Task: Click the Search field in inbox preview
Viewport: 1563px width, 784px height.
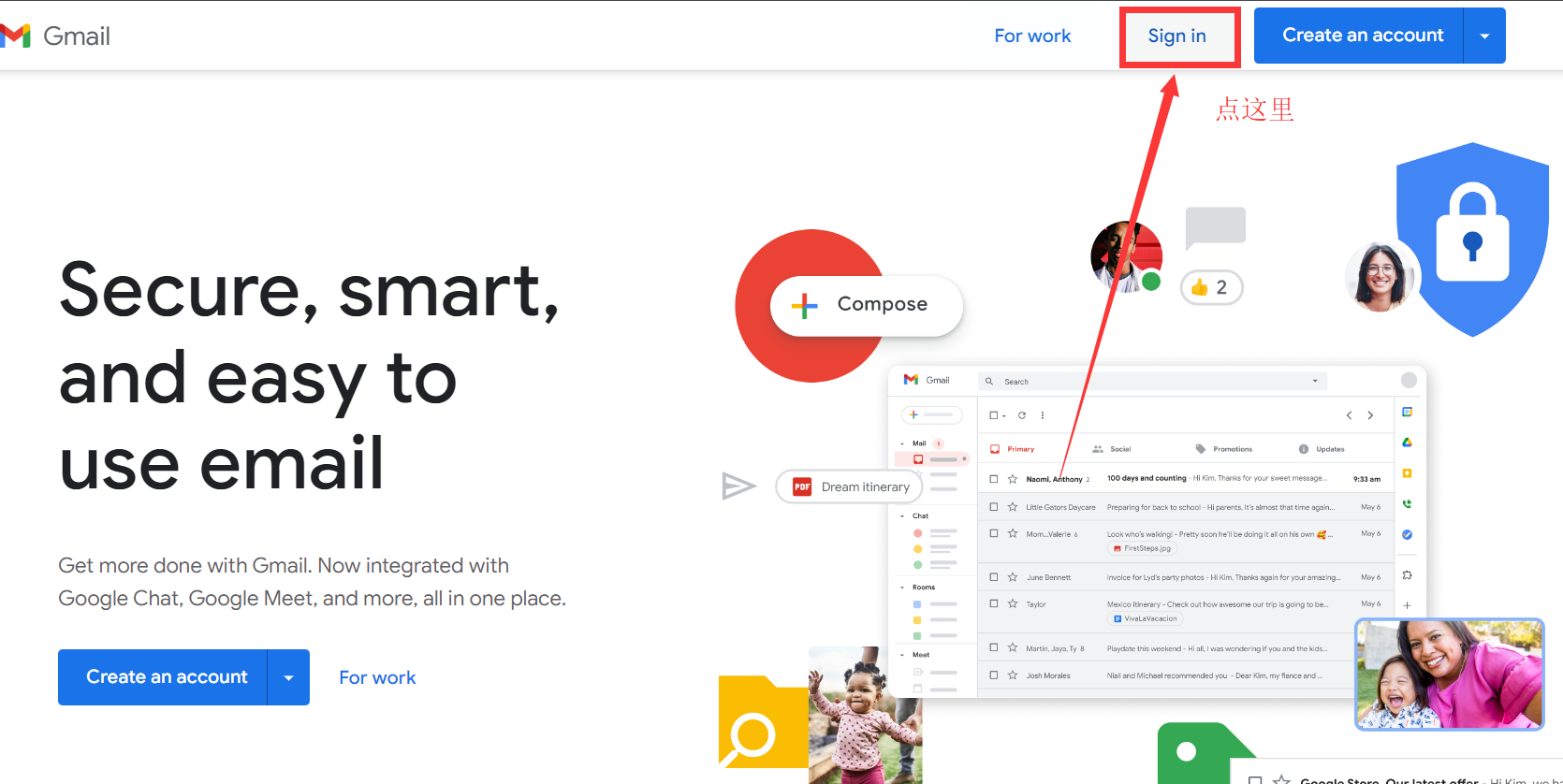Action: click(1151, 382)
